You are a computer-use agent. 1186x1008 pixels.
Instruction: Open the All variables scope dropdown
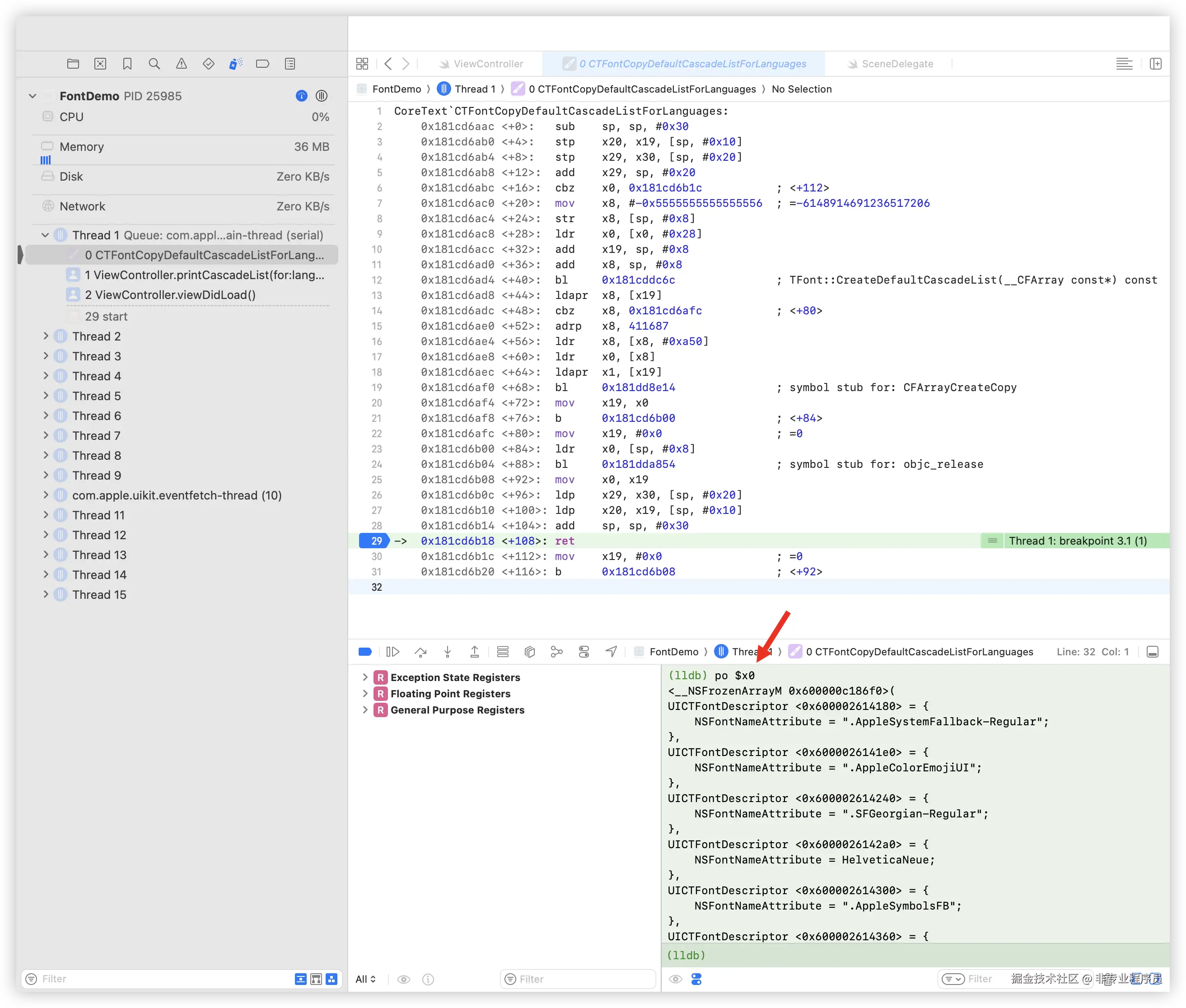(x=366, y=979)
